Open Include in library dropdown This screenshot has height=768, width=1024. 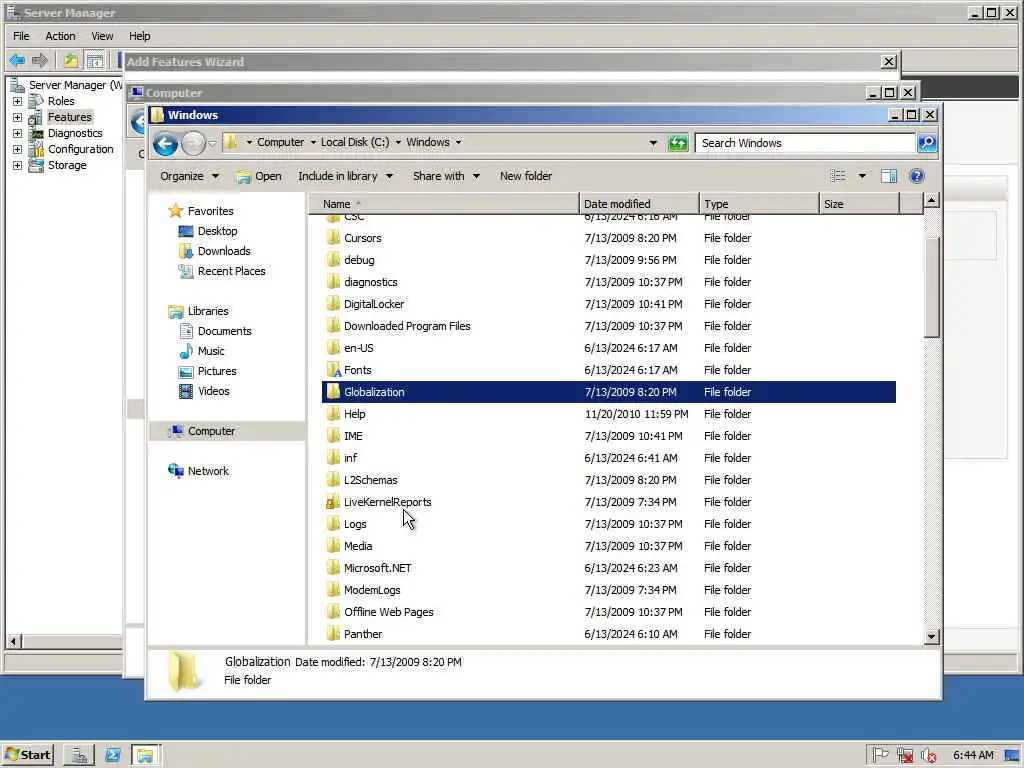(345, 176)
